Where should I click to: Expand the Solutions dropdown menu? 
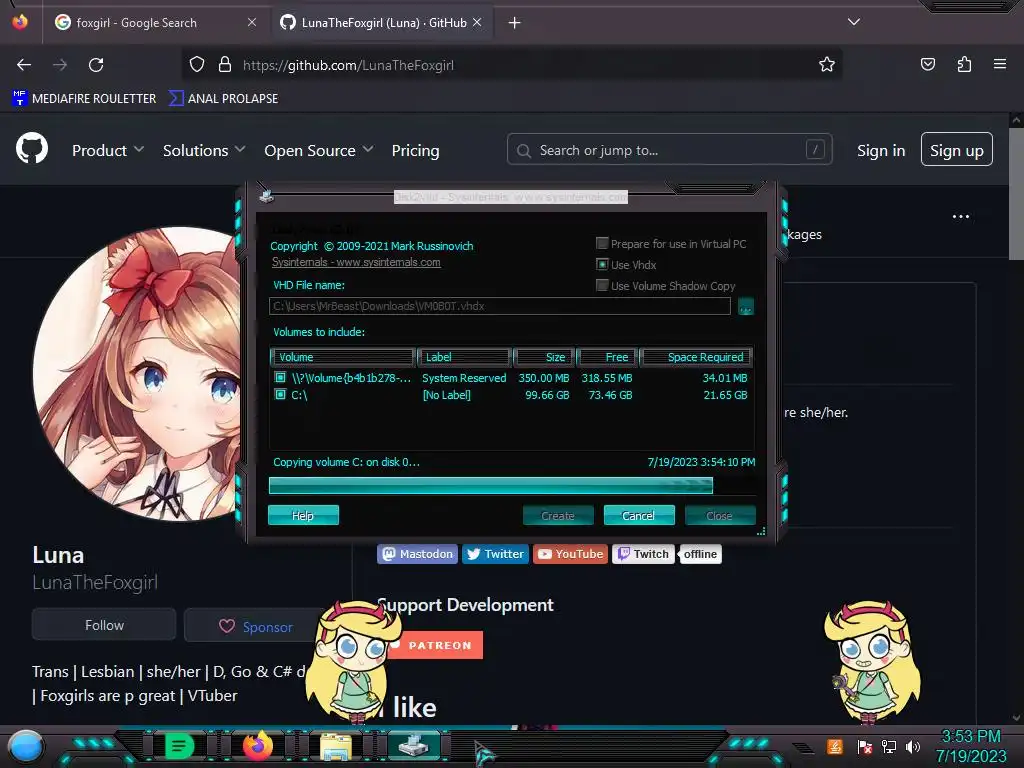click(204, 150)
